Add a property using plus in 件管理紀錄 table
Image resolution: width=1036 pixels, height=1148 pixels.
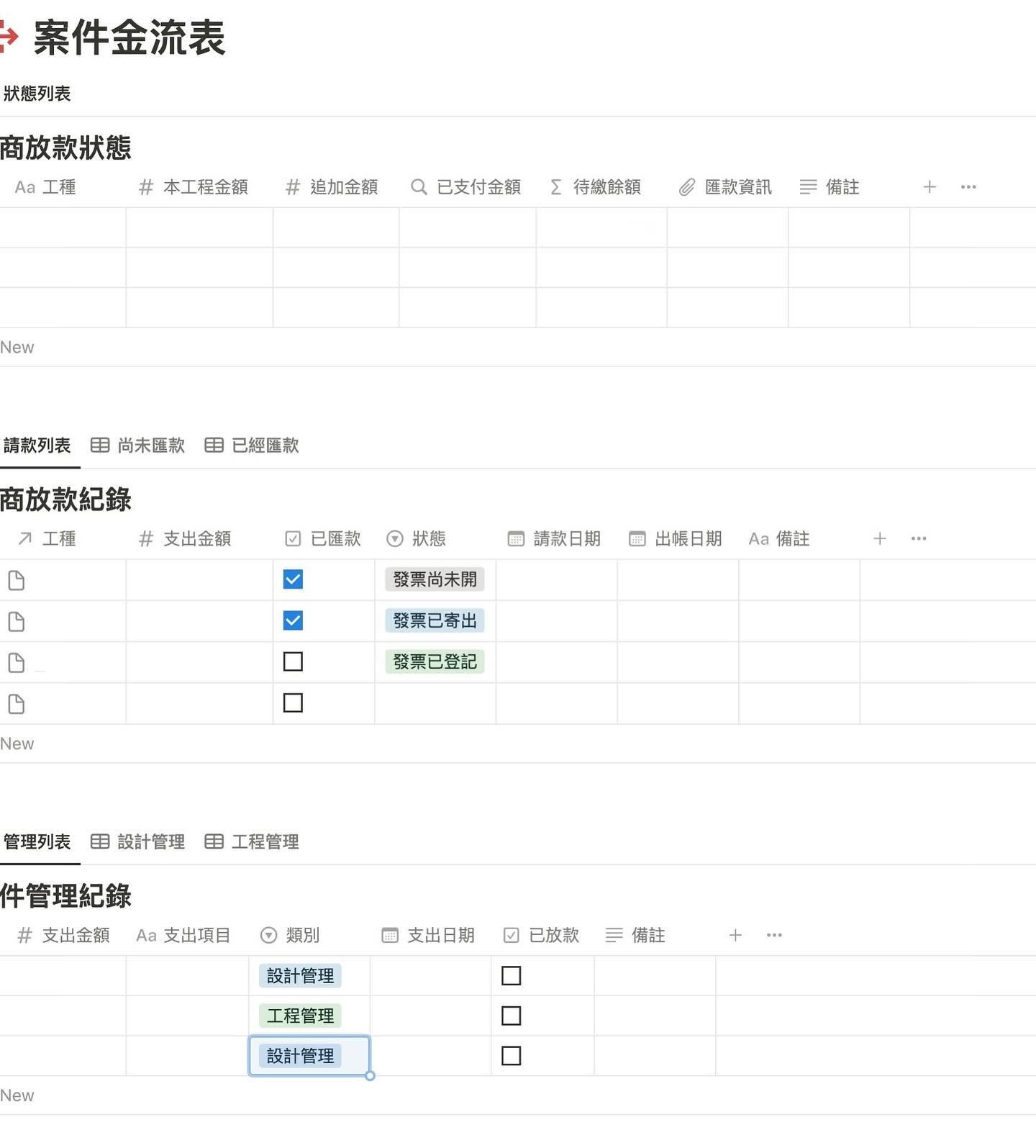pos(735,935)
